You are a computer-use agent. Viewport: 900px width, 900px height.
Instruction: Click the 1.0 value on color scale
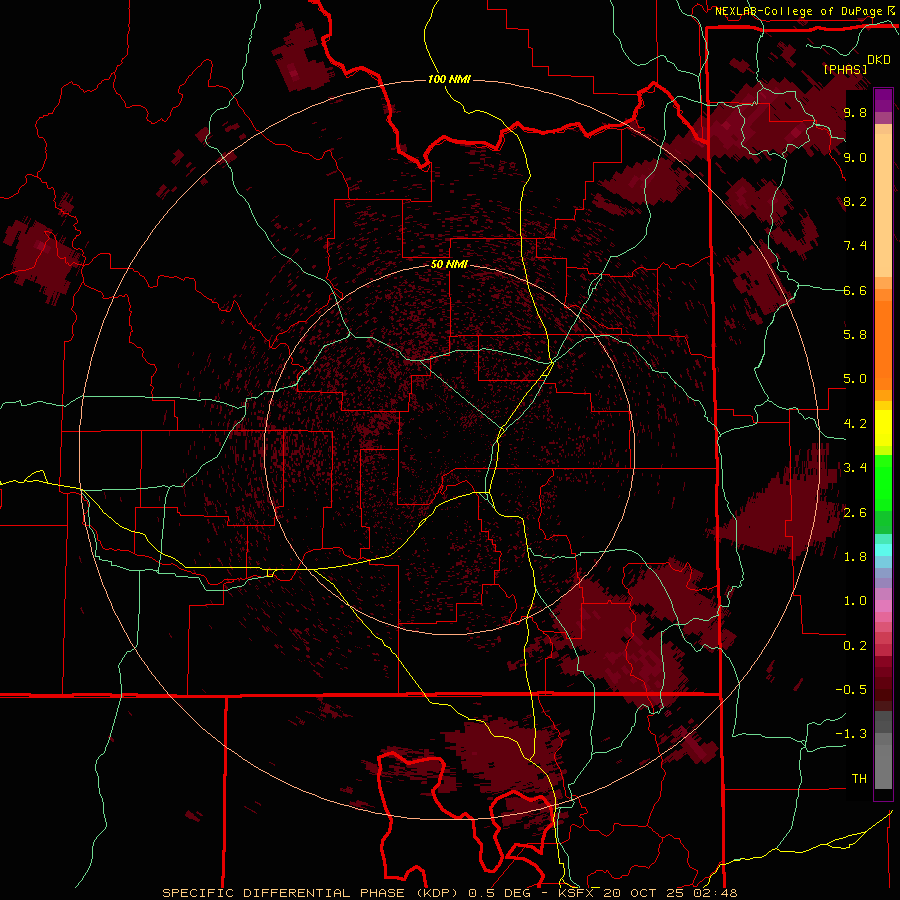855,601
